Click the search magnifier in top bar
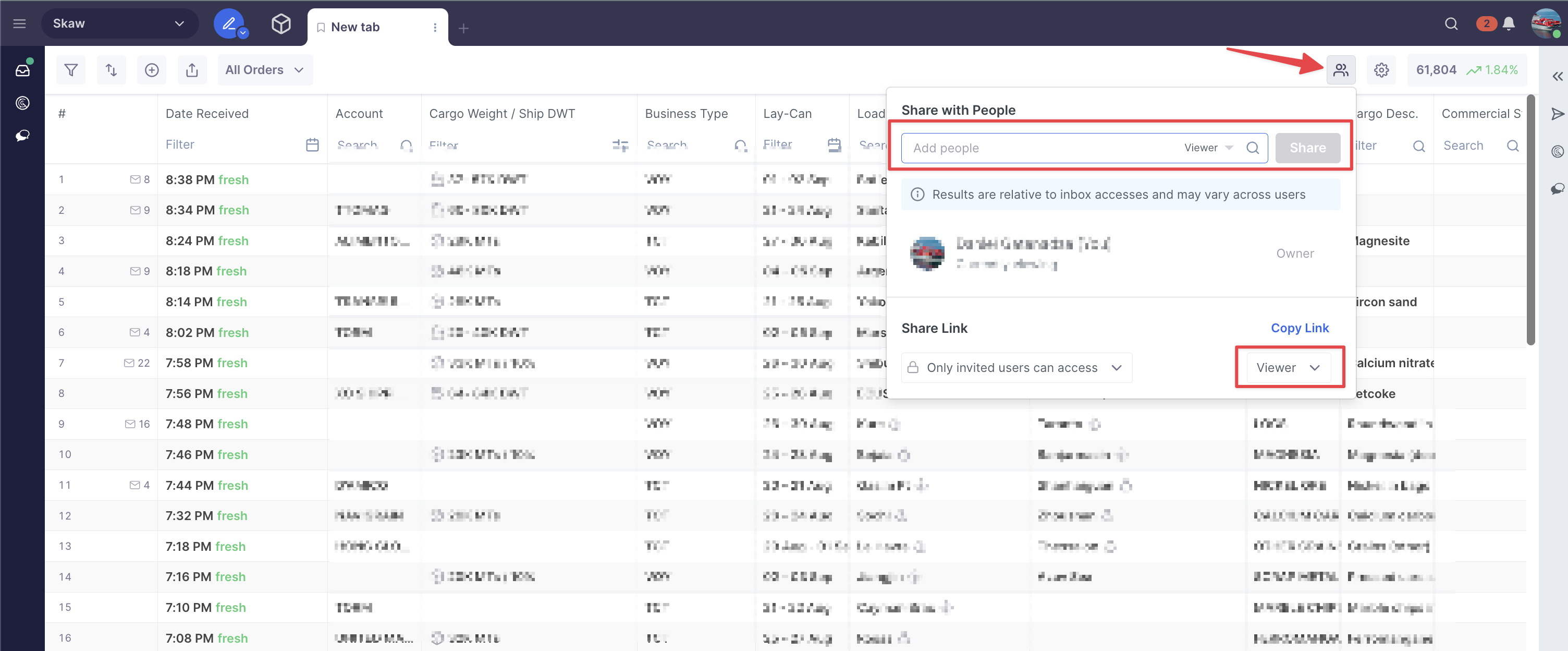Viewport: 1568px width, 651px height. [x=1451, y=24]
